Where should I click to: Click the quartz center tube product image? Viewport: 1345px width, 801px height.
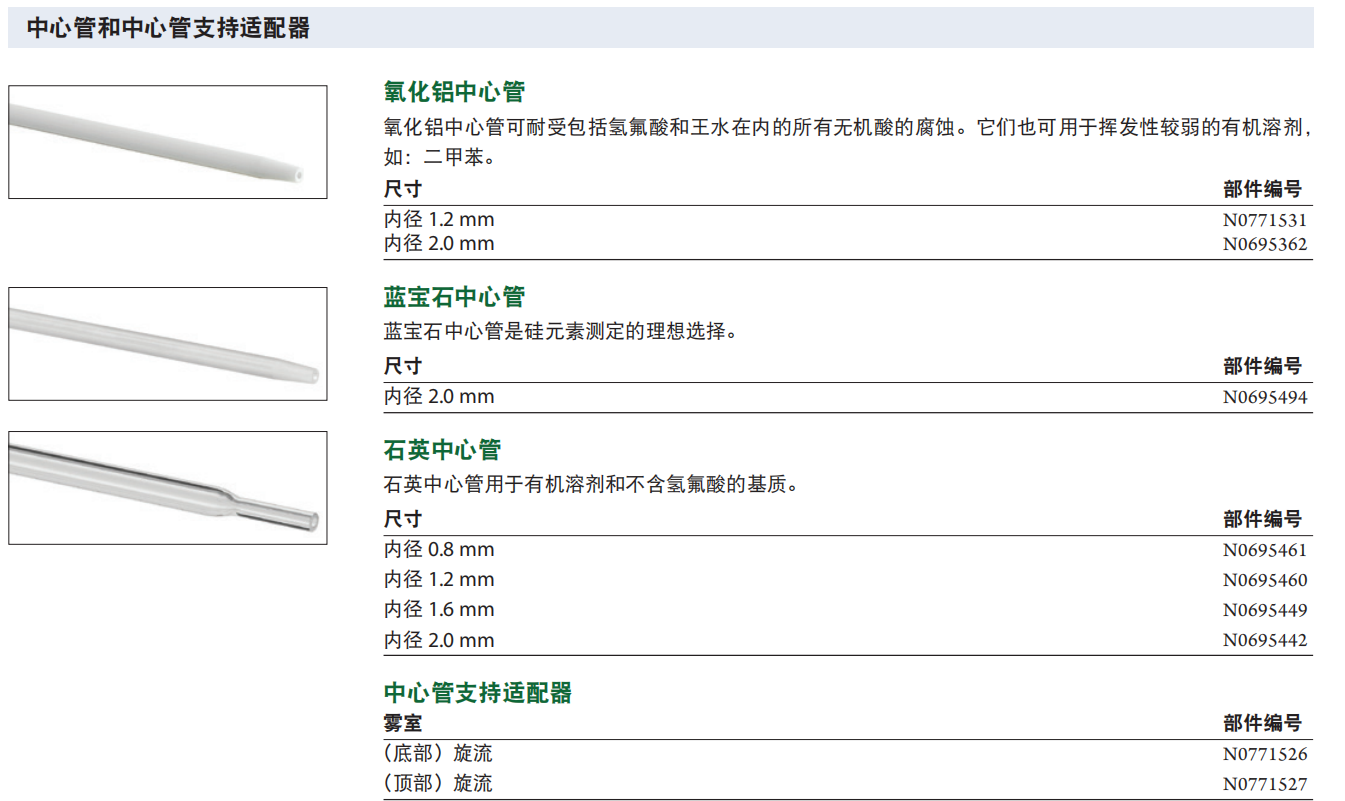tap(167, 488)
